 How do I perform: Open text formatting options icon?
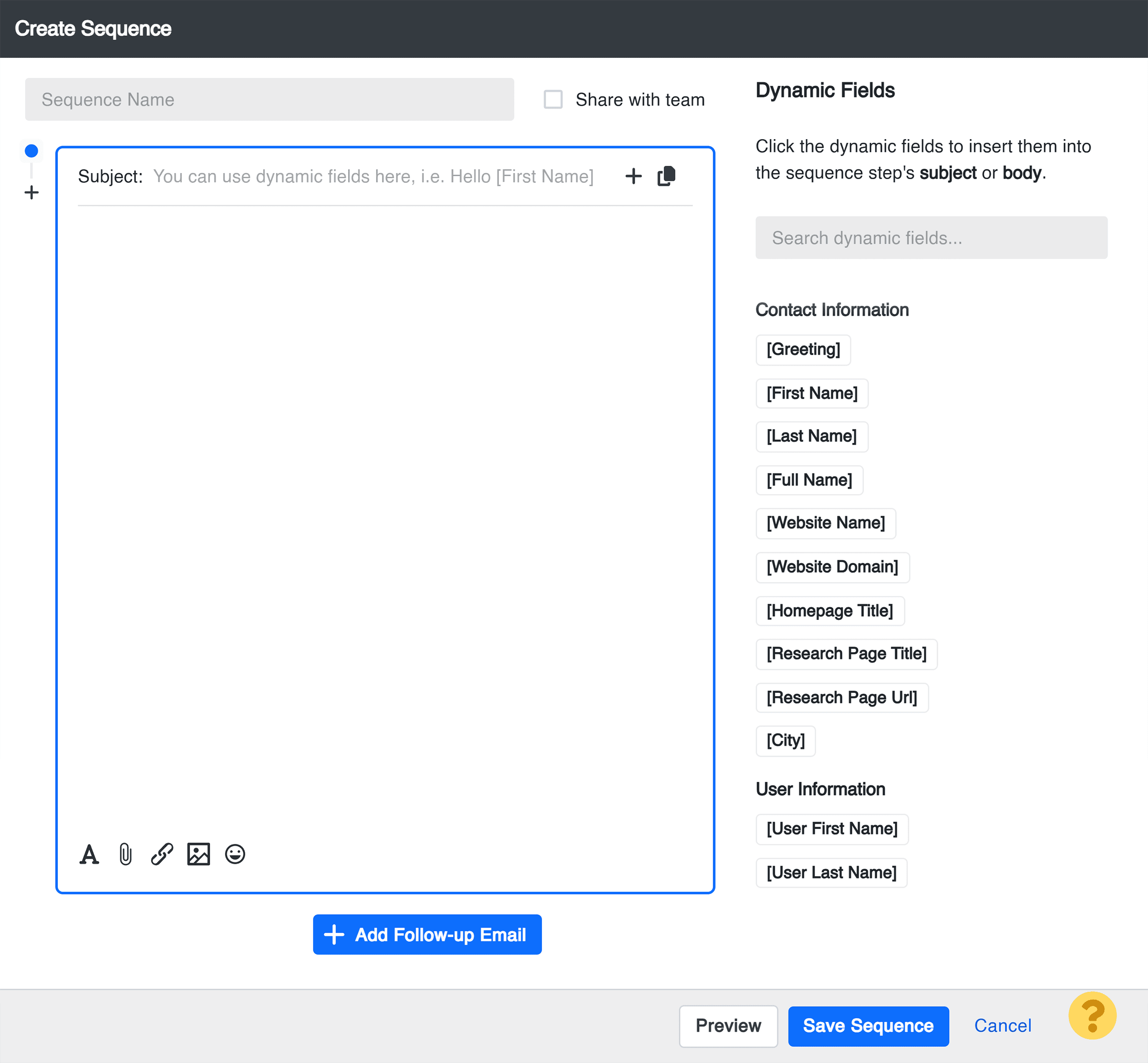click(89, 854)
